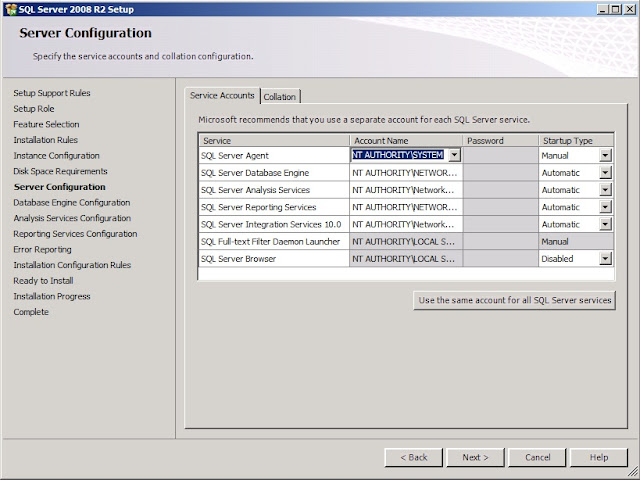Image resolution: width=640 pixels, height=480 pixels.
Task: Cancel the SQL Server setup
Action: point(537,458)
